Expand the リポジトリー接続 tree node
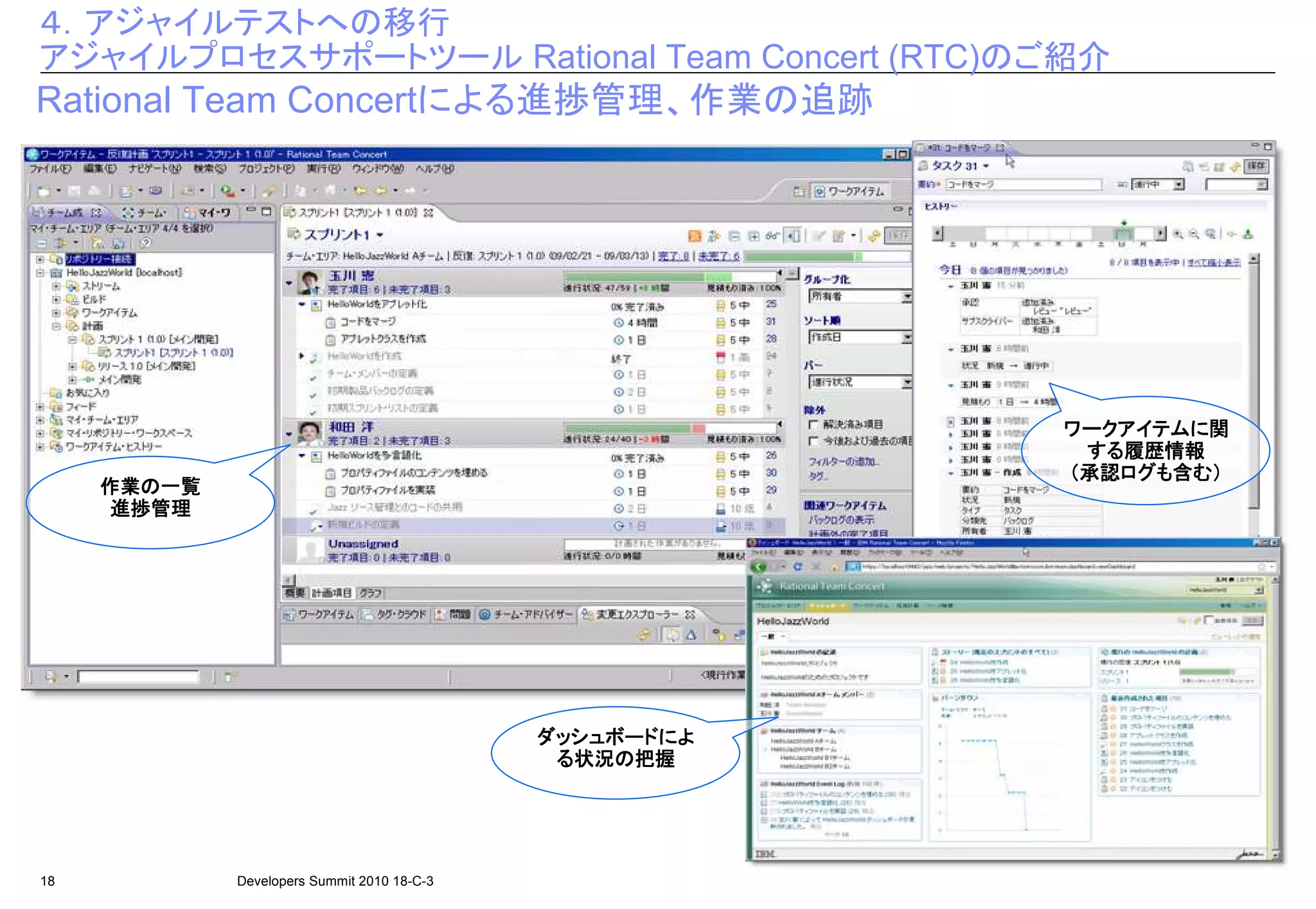This screenshot has width=1316, height=909. (40, 259)
